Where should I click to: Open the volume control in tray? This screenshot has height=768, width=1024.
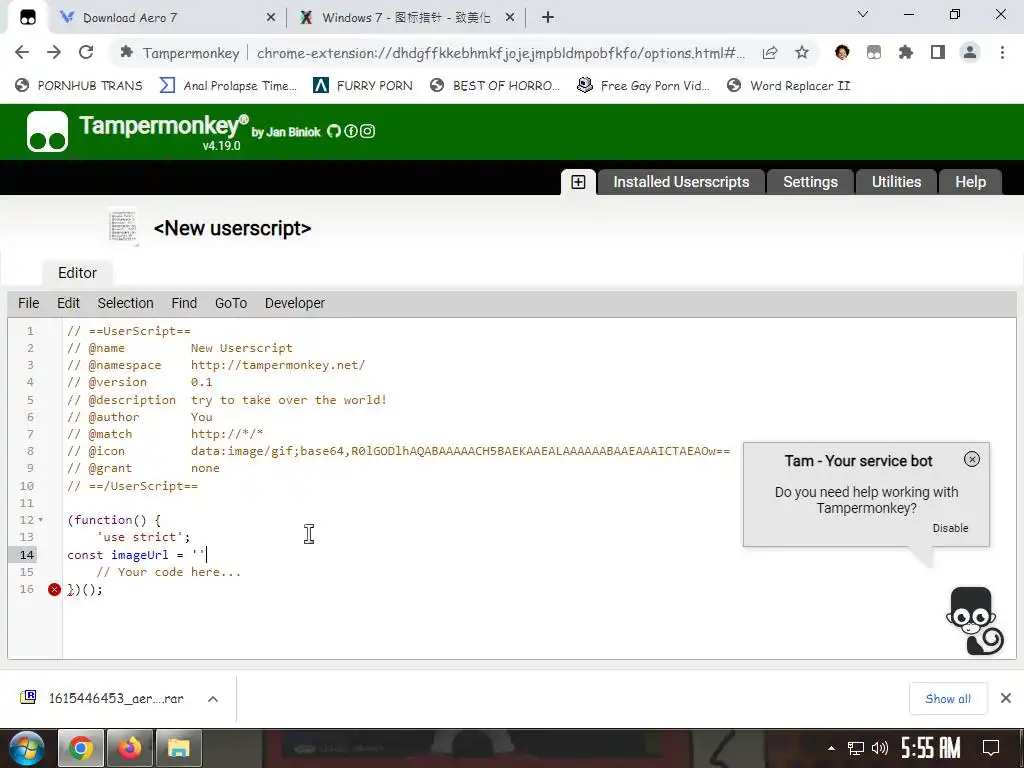(880, 748)
